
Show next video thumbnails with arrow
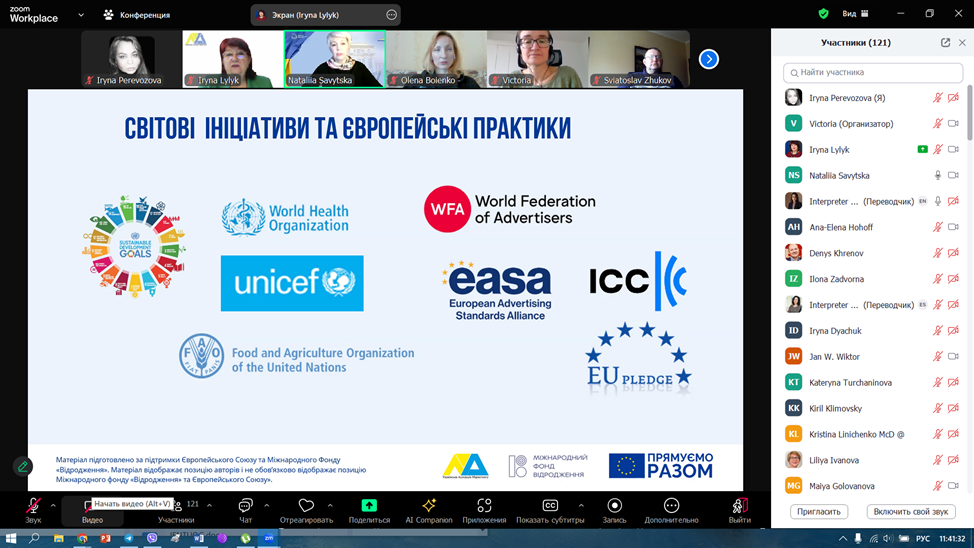pos(709,59)
